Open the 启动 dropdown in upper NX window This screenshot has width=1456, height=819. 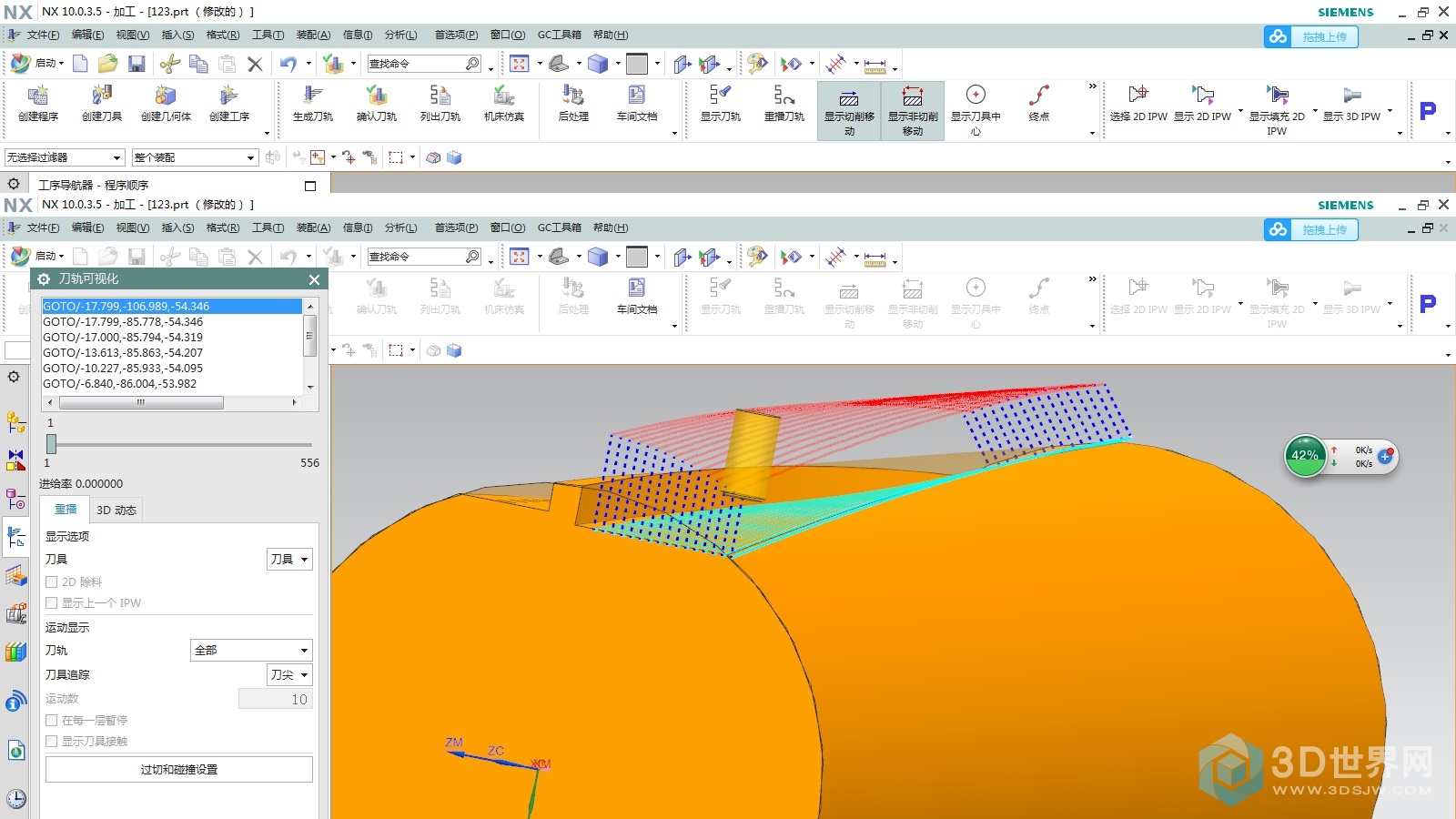(x=38, y=64)
